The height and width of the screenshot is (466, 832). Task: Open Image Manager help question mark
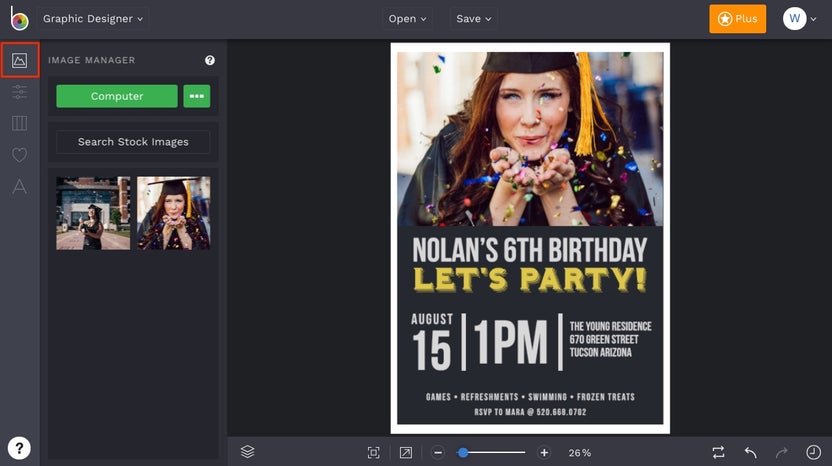point(210,60)
